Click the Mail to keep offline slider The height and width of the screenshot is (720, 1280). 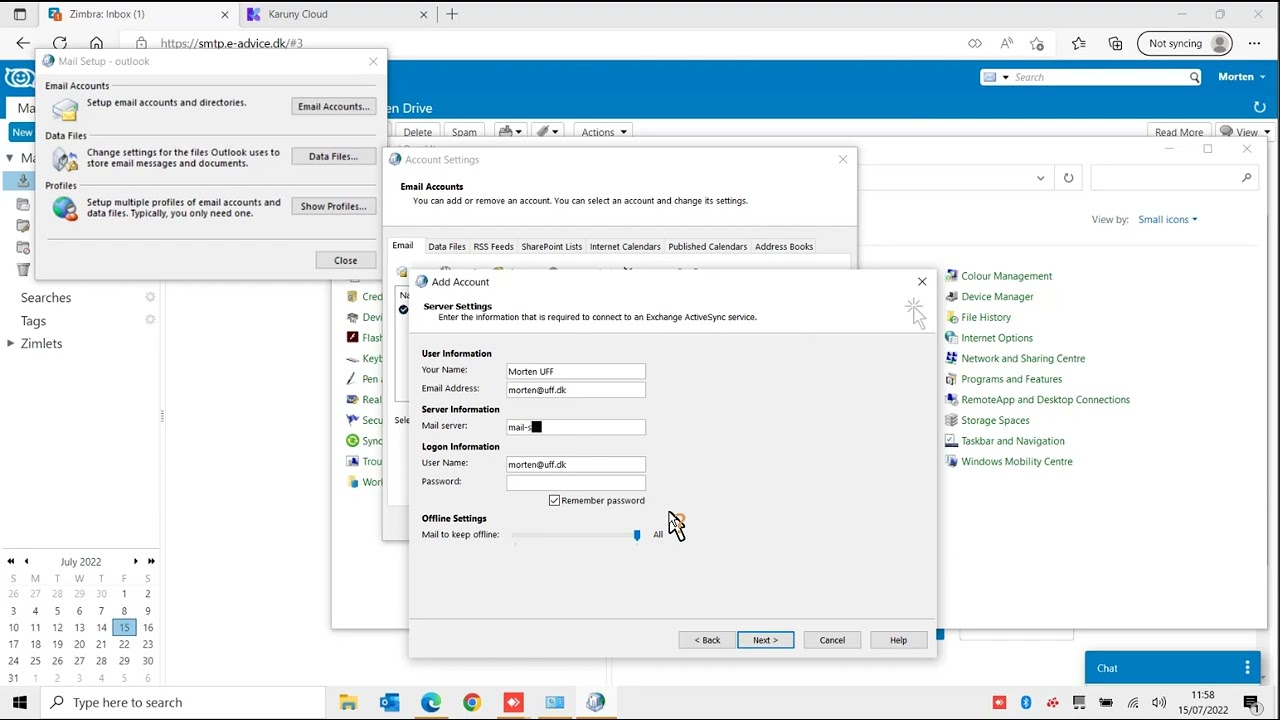[576, 535]
